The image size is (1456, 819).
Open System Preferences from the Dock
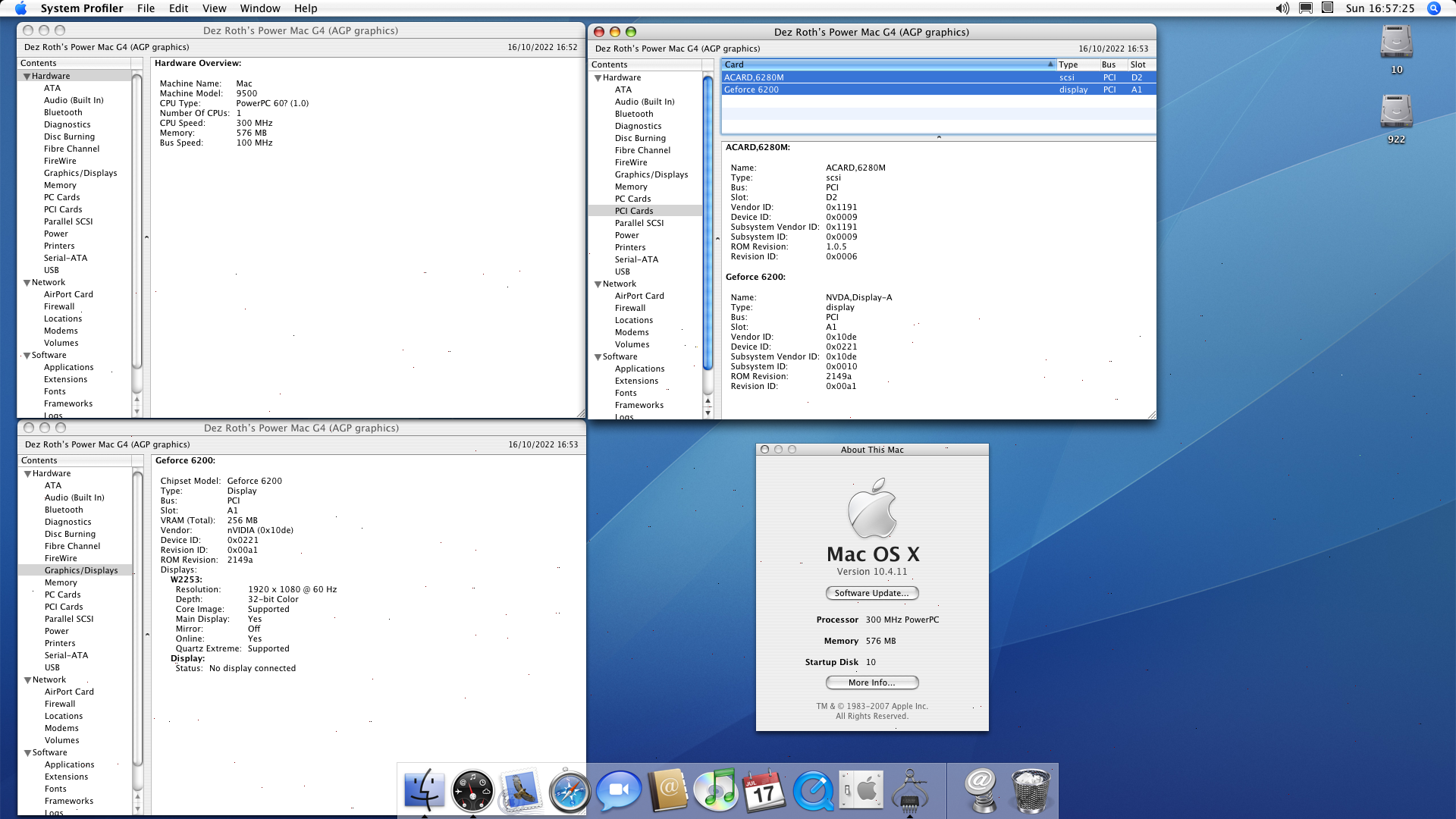tap(861, 790)
